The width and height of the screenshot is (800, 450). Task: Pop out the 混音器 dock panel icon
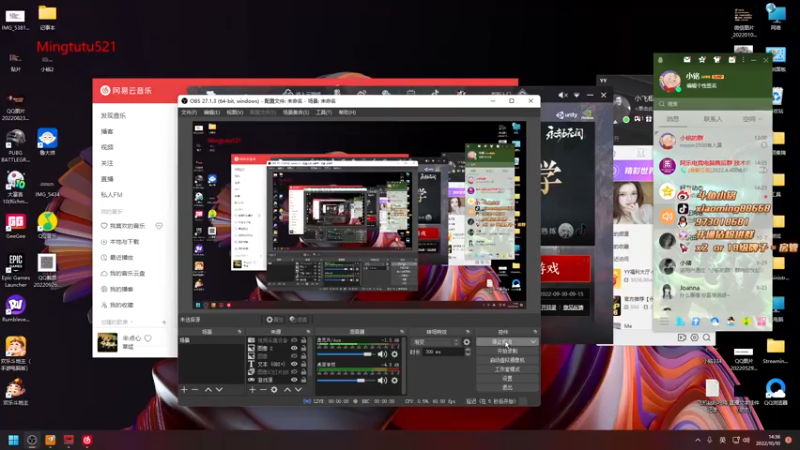tap(402, 332)
